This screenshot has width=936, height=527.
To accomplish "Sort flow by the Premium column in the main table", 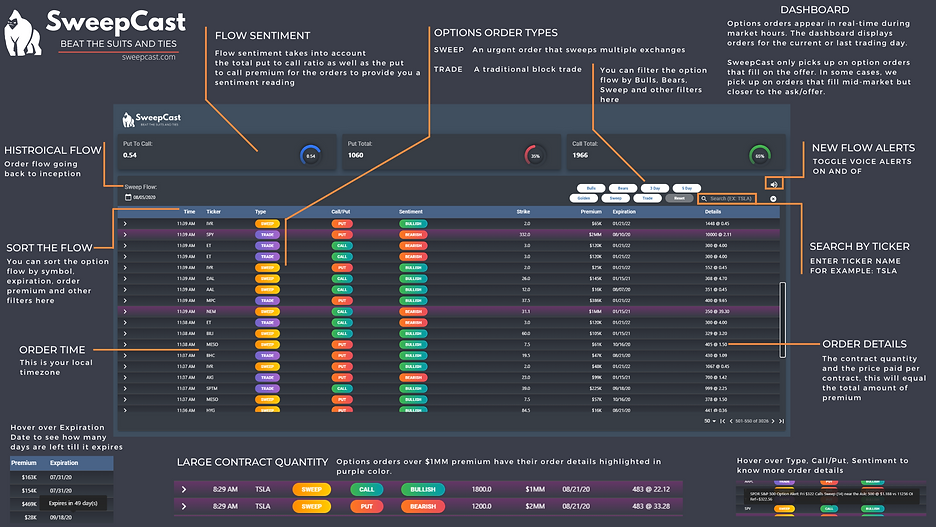I will [x=591, y=212].
